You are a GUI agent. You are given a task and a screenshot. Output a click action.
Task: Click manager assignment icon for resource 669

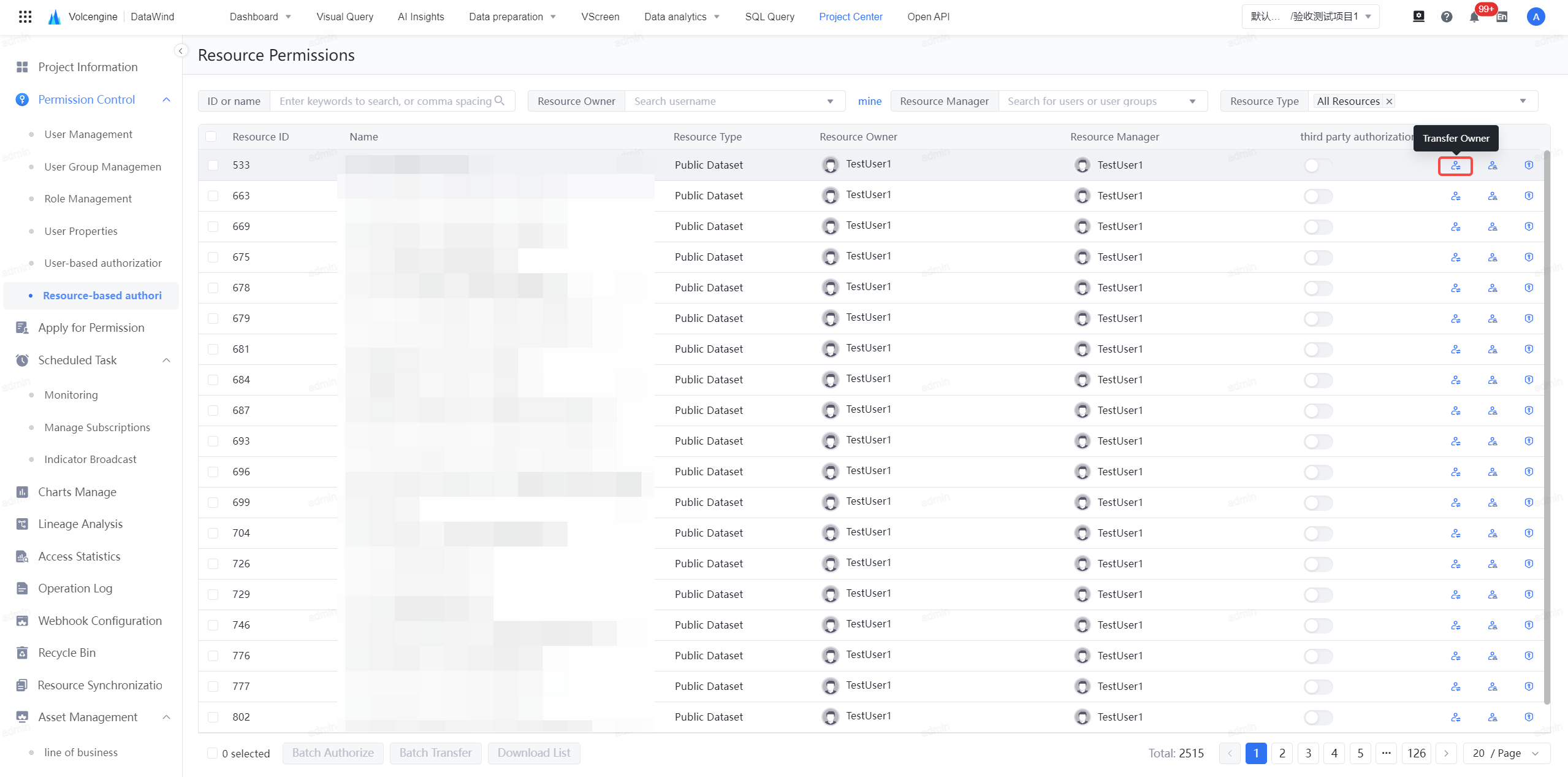[1493, 227]
